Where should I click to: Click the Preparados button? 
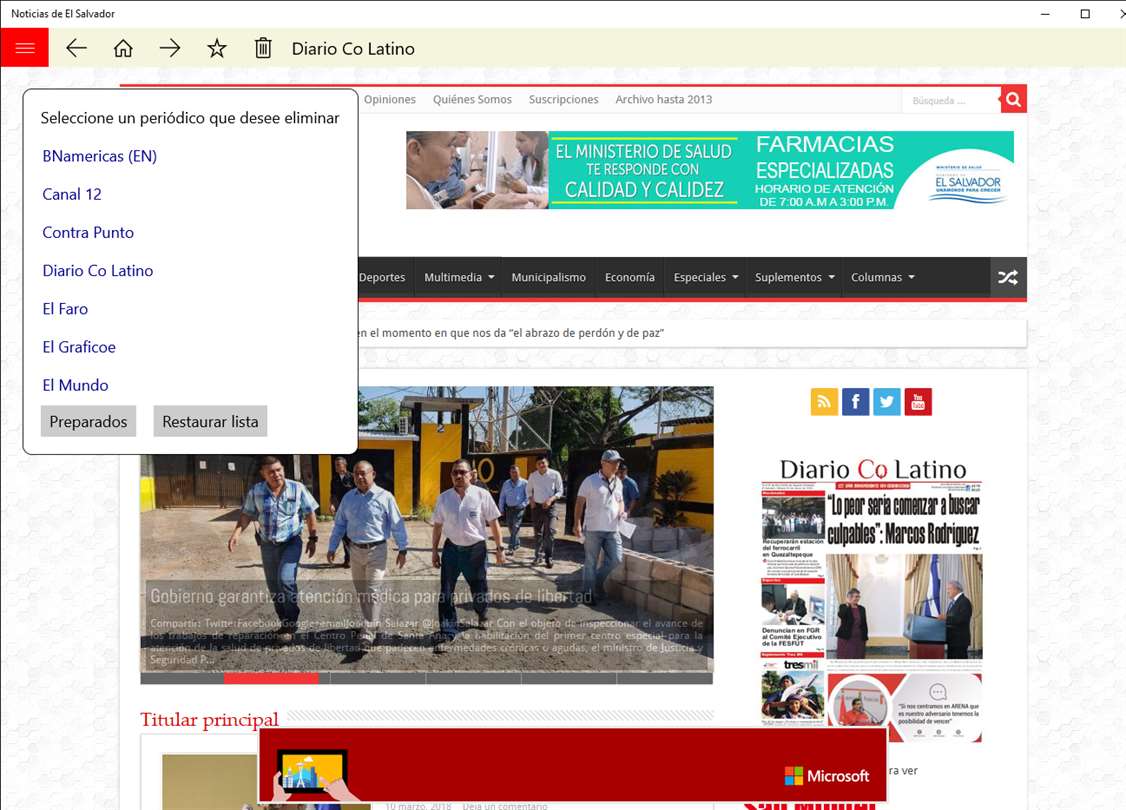88,422
